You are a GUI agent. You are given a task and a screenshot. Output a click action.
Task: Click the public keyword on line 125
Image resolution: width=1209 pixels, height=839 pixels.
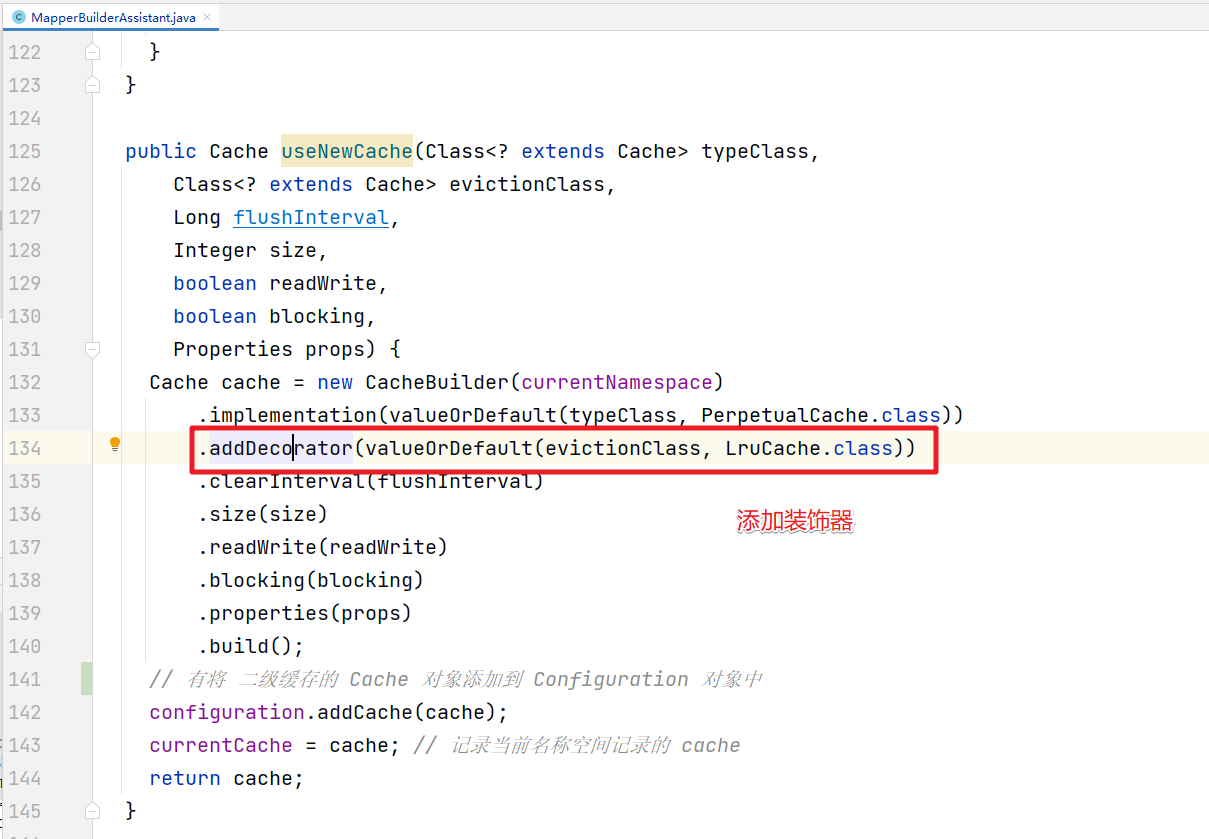coord(161,151)
